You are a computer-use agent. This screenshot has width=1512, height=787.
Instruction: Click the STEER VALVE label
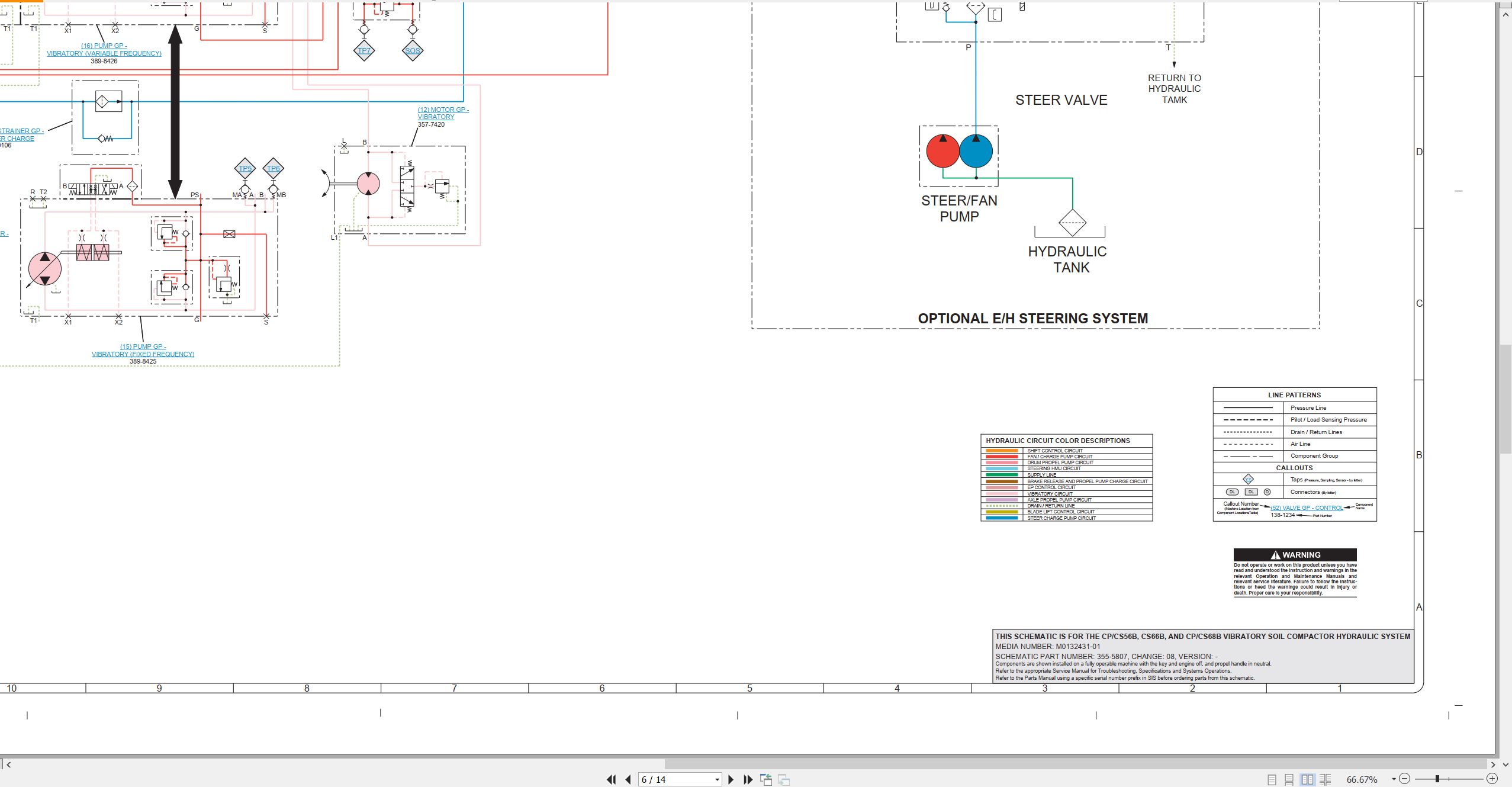pos(1061,100)
